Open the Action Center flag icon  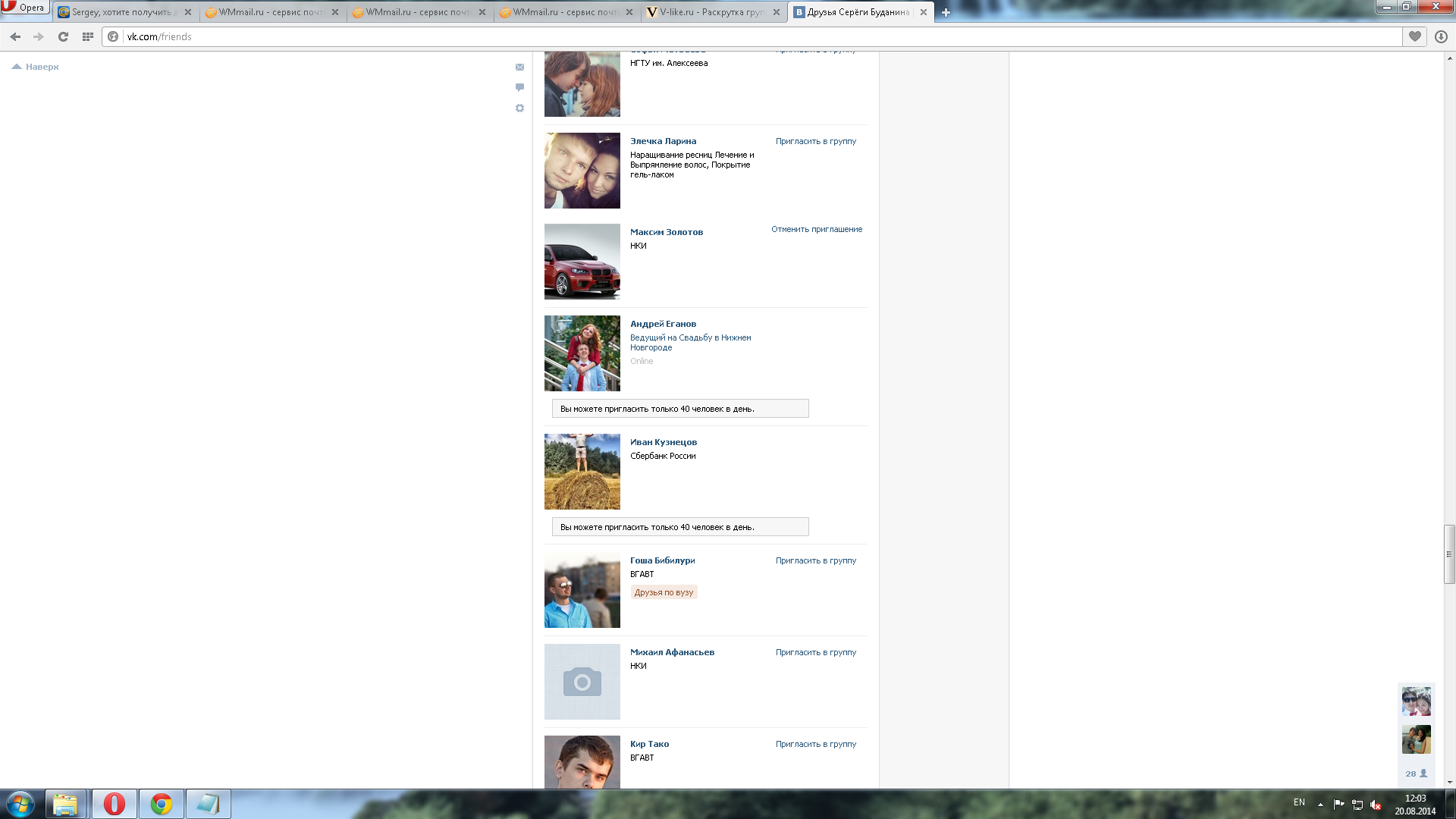pos(1338,805)
